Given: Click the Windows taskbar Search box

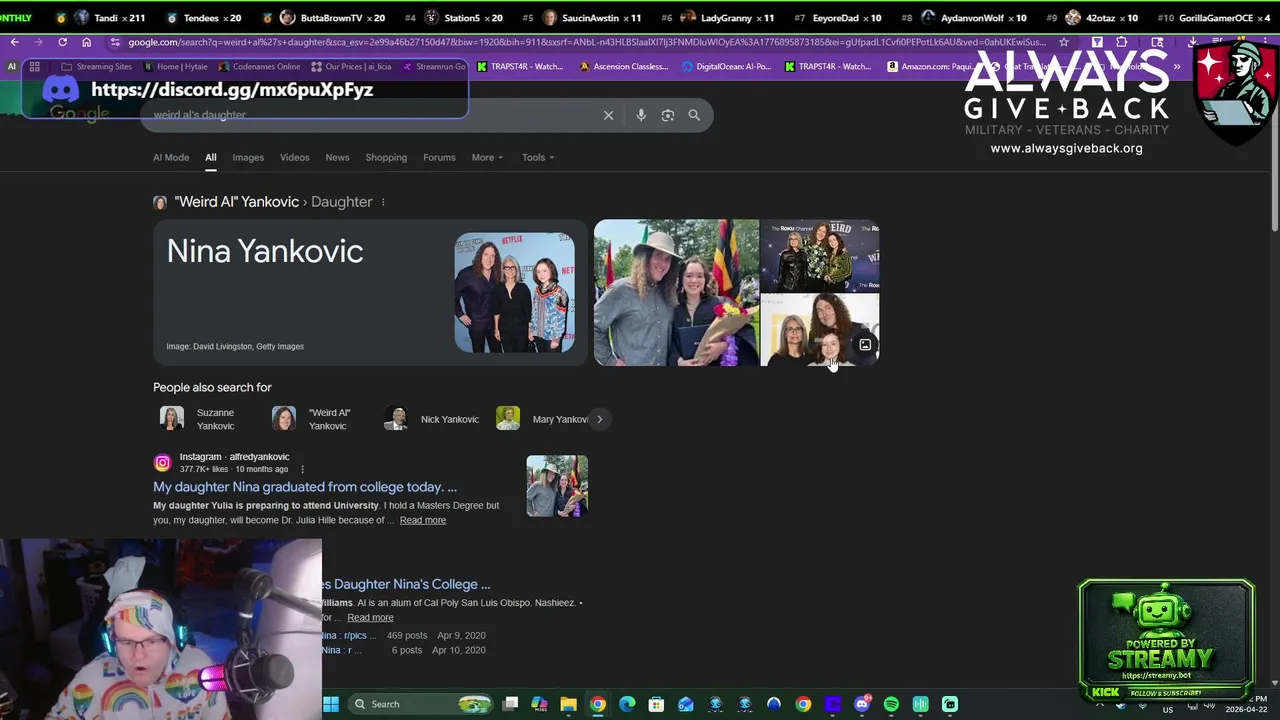Looking at the screenshot, I should pos(423,704).
